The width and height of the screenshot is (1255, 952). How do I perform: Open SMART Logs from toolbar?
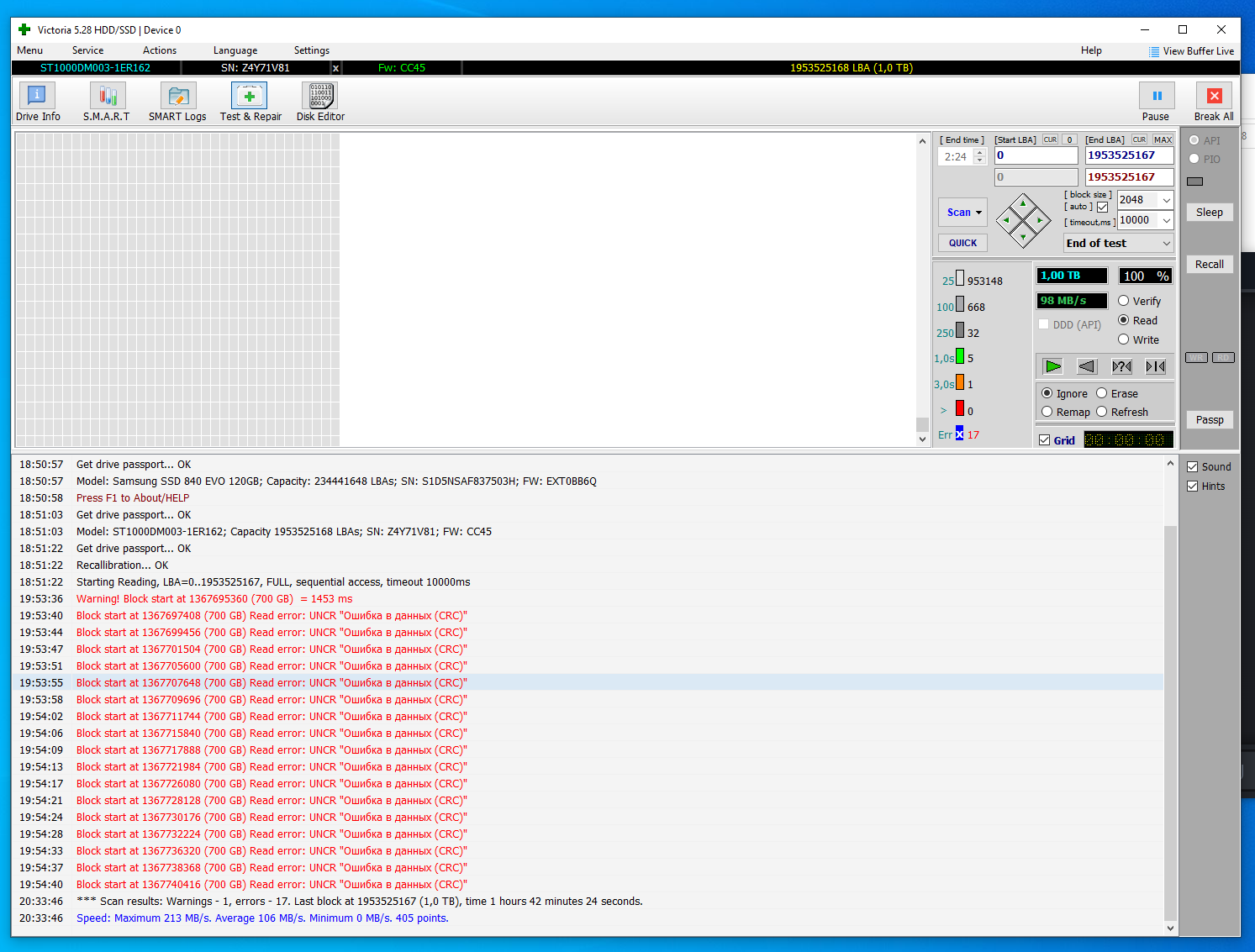(x=177, y=96)
